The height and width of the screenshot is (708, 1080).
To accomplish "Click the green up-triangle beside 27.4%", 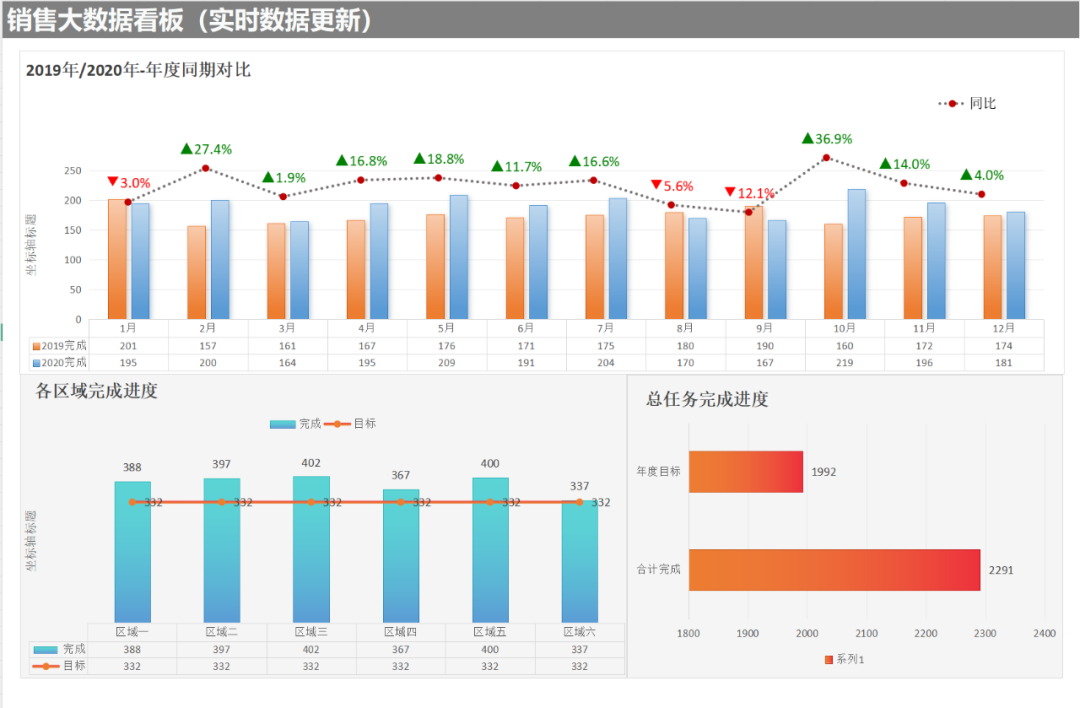I will point(187,149).
